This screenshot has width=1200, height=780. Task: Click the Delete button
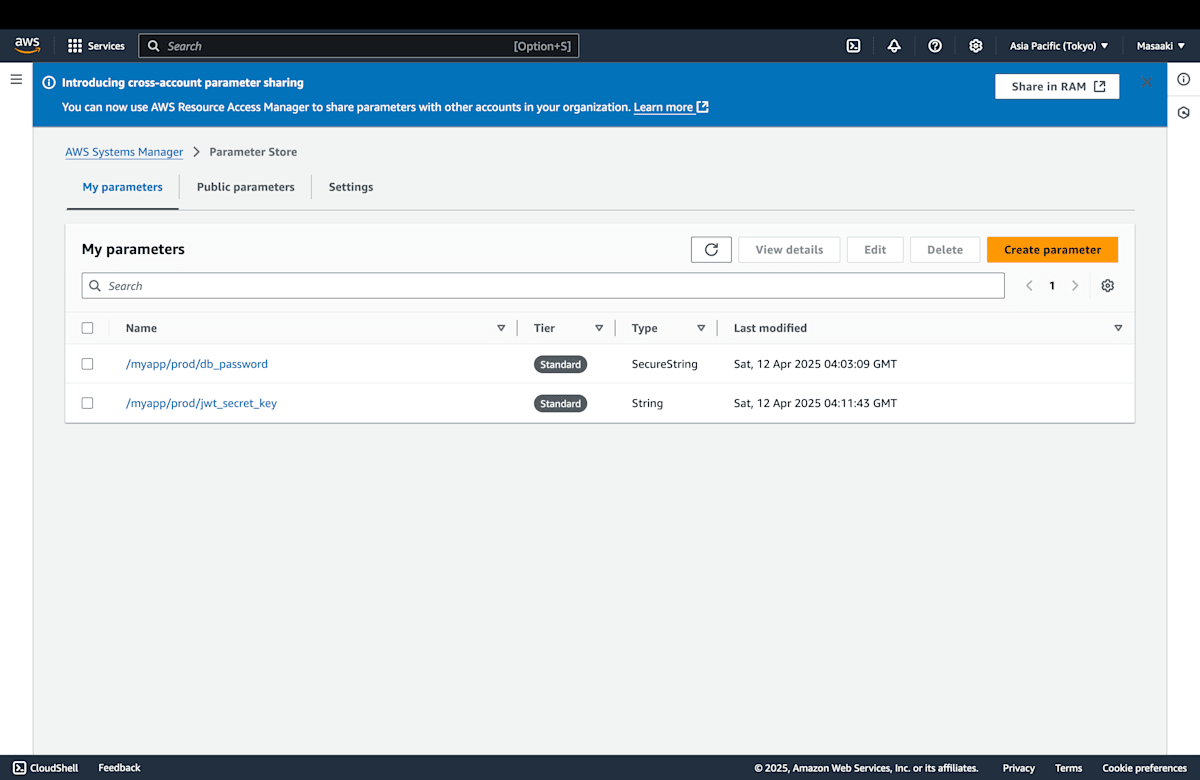945,250
